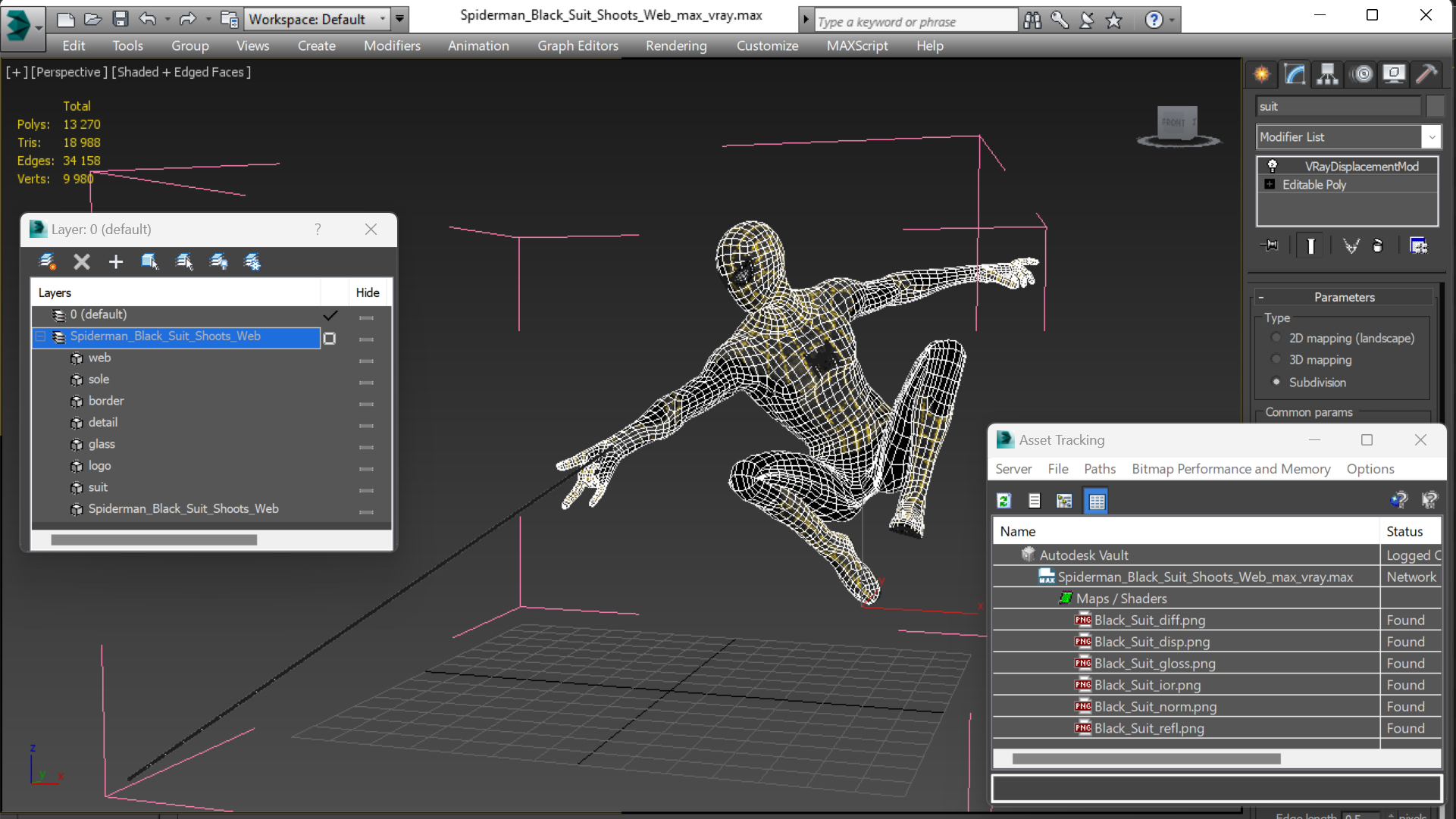Image resolution: width=1456 pixels, height=819 pixels.
Task: Open Configure Modifier Sets icon
Action: (x=1419, y=245)
